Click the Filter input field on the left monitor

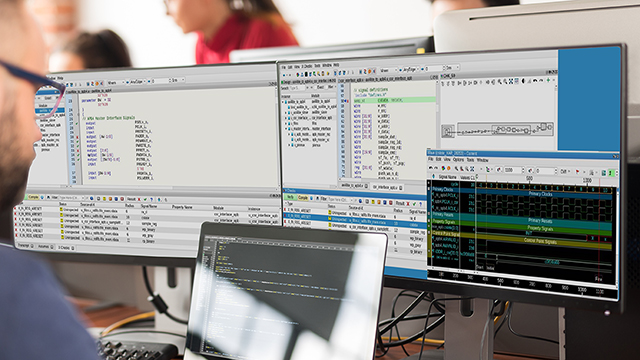[x=71, y=198]
